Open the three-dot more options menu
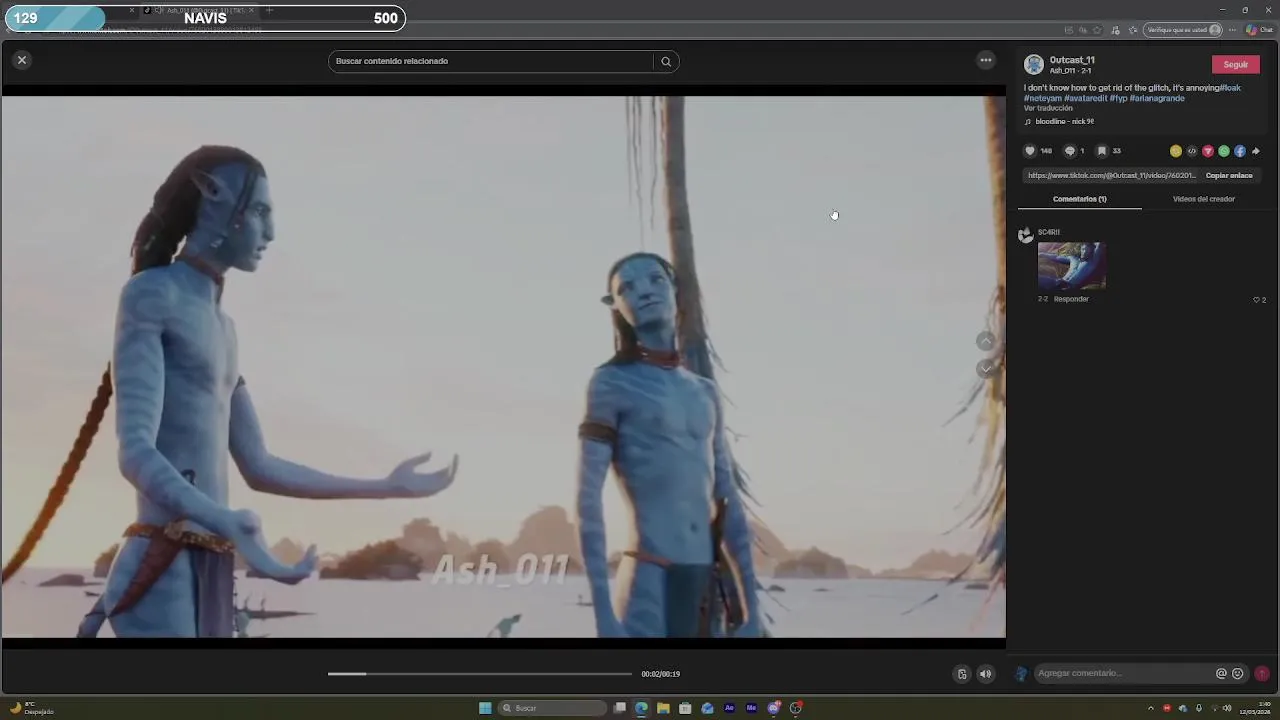Screen dimensions: 1280x720 pyautogui.click(x=986, y=60)
